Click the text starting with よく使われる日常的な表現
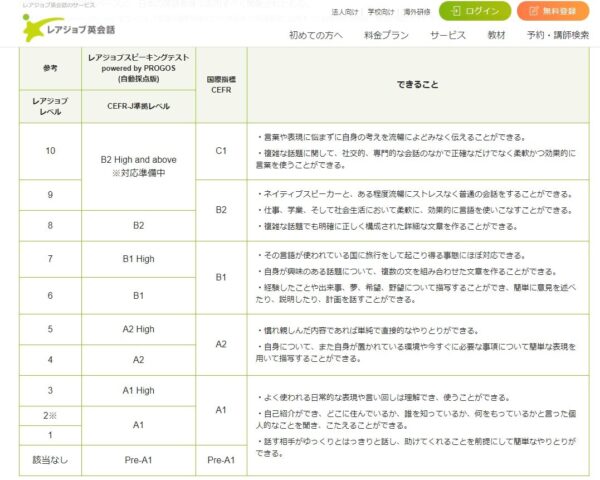Screen dimensions: 600x480 [x=383, y=398]
